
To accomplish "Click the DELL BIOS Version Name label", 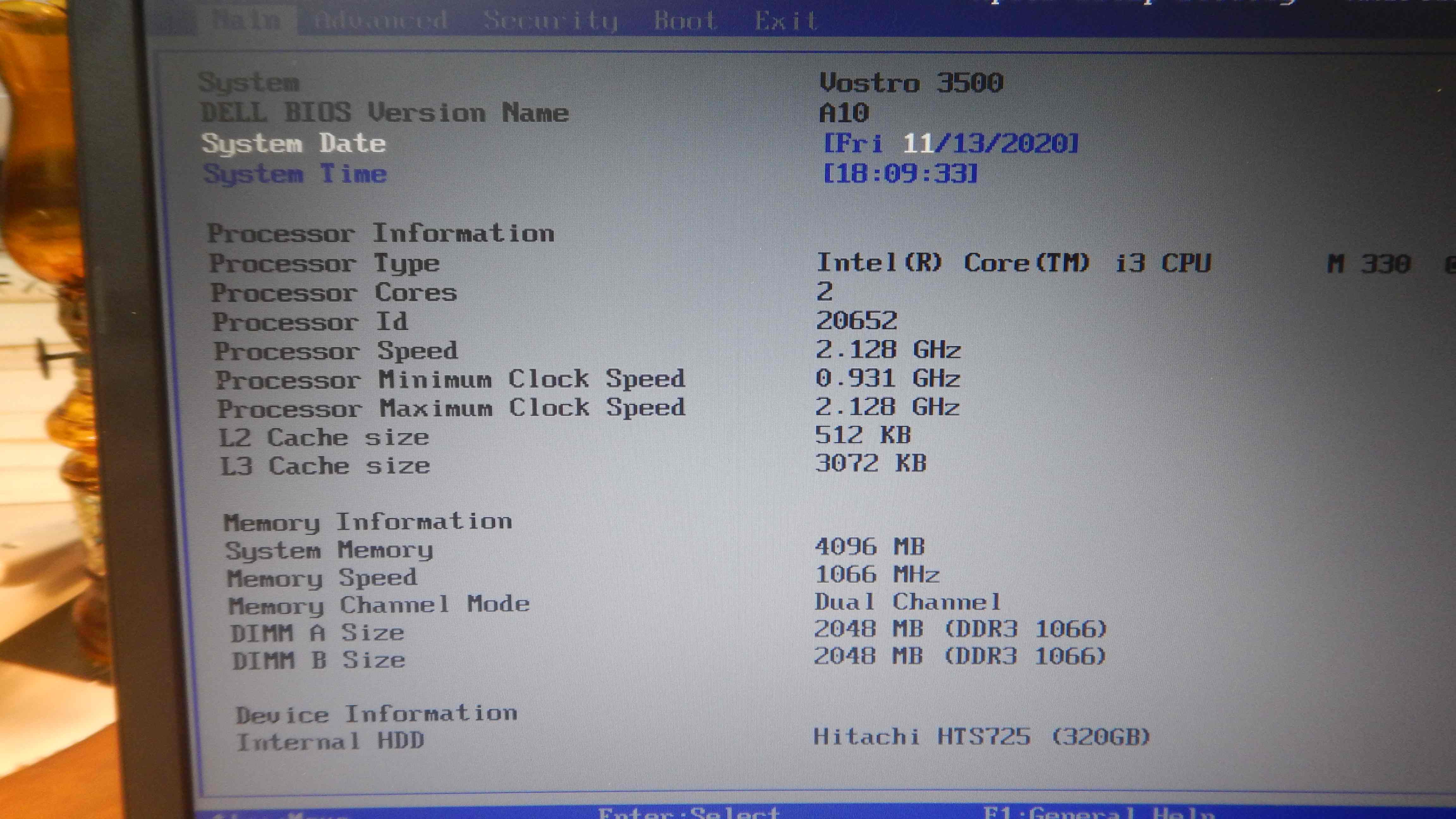I will [385, 112].
